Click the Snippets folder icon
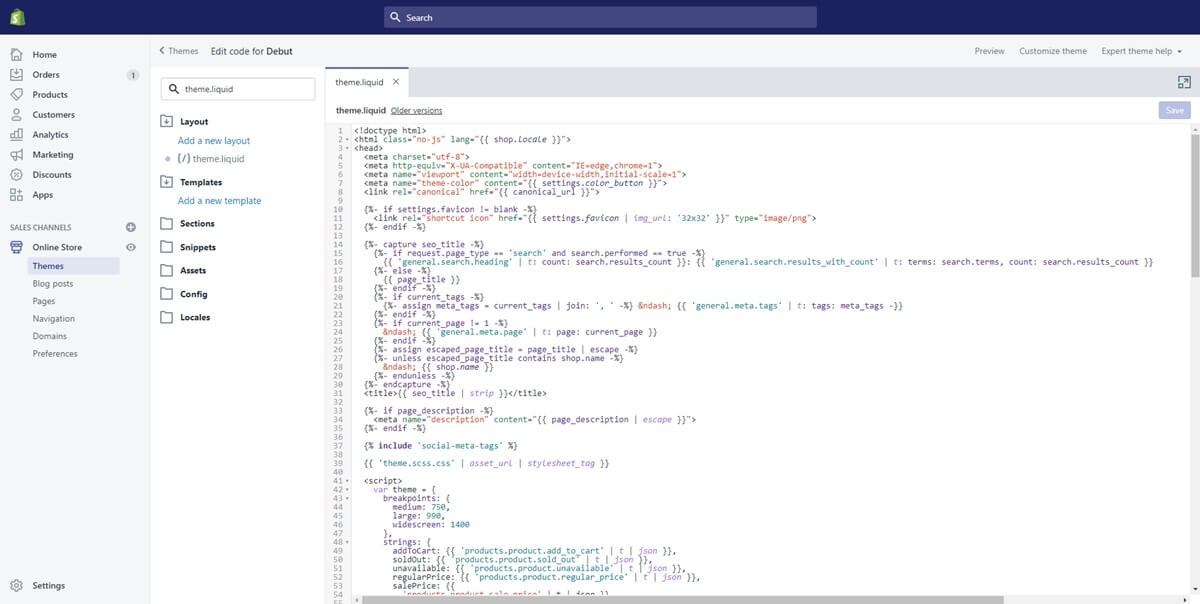Screen dimensions: 1200x604 [167, 247]
